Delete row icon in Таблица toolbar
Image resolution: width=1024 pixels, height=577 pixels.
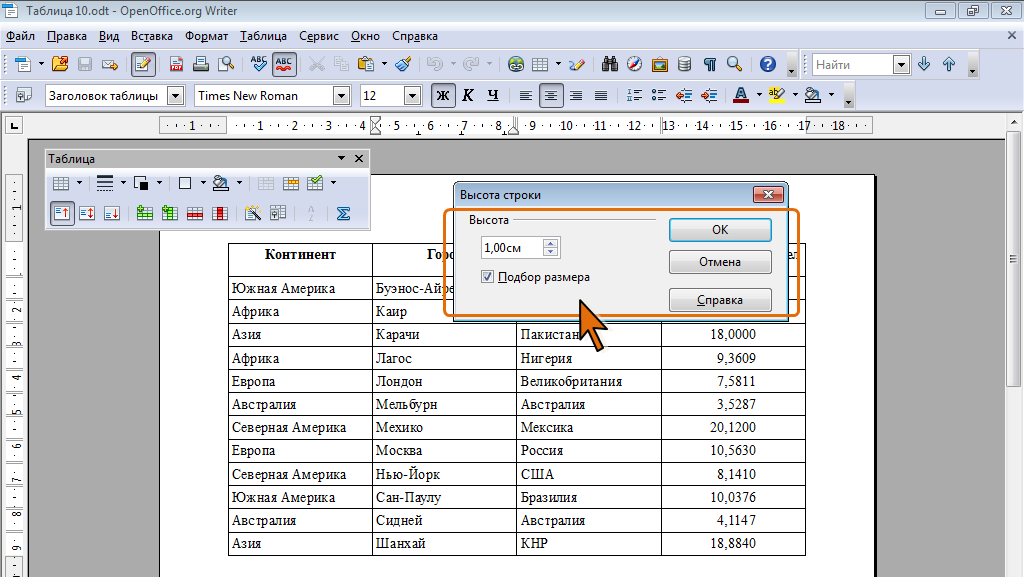point(195,213)
